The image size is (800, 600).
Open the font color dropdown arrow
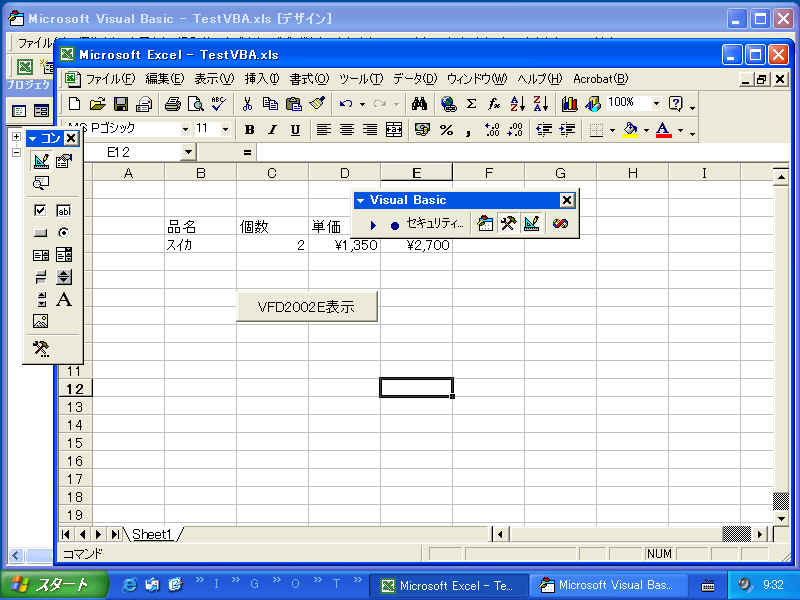(x=680, y=130)
